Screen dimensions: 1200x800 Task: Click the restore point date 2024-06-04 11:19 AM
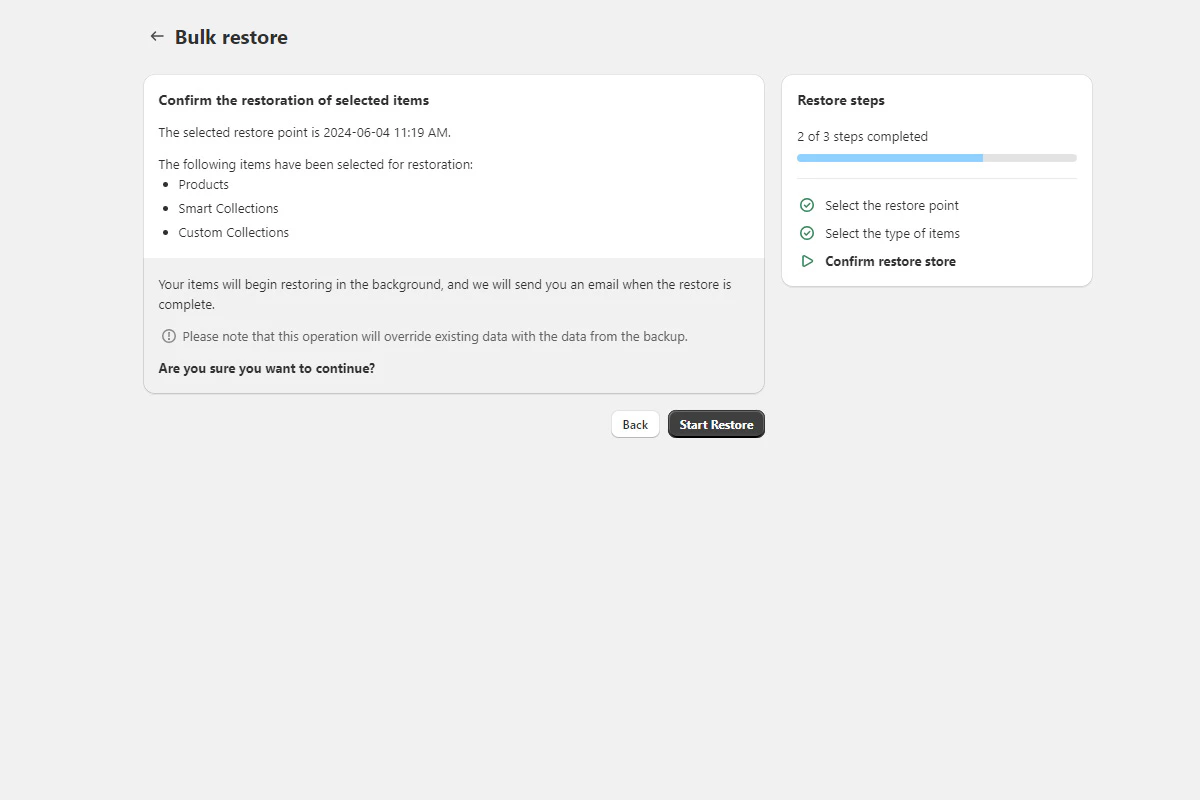(x=385, y=132)
